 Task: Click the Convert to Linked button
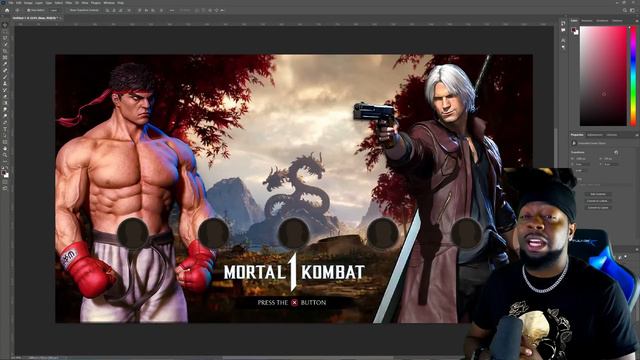pos(598,201)
